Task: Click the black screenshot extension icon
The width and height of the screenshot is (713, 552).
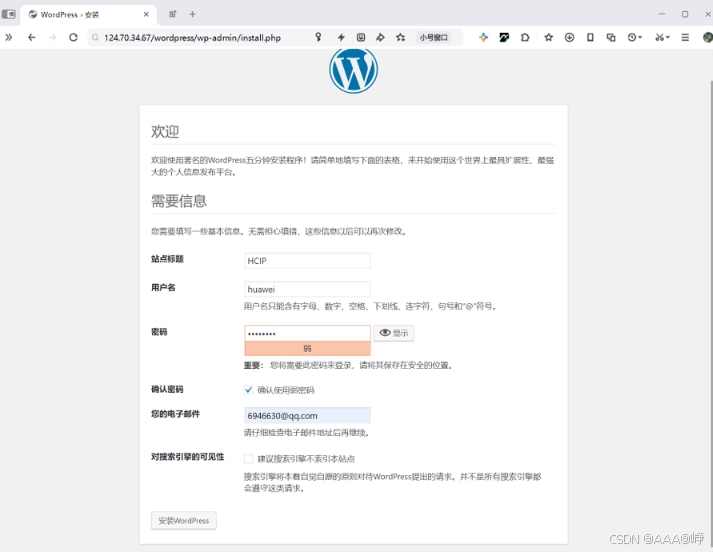Action: [x=504, y=37]
